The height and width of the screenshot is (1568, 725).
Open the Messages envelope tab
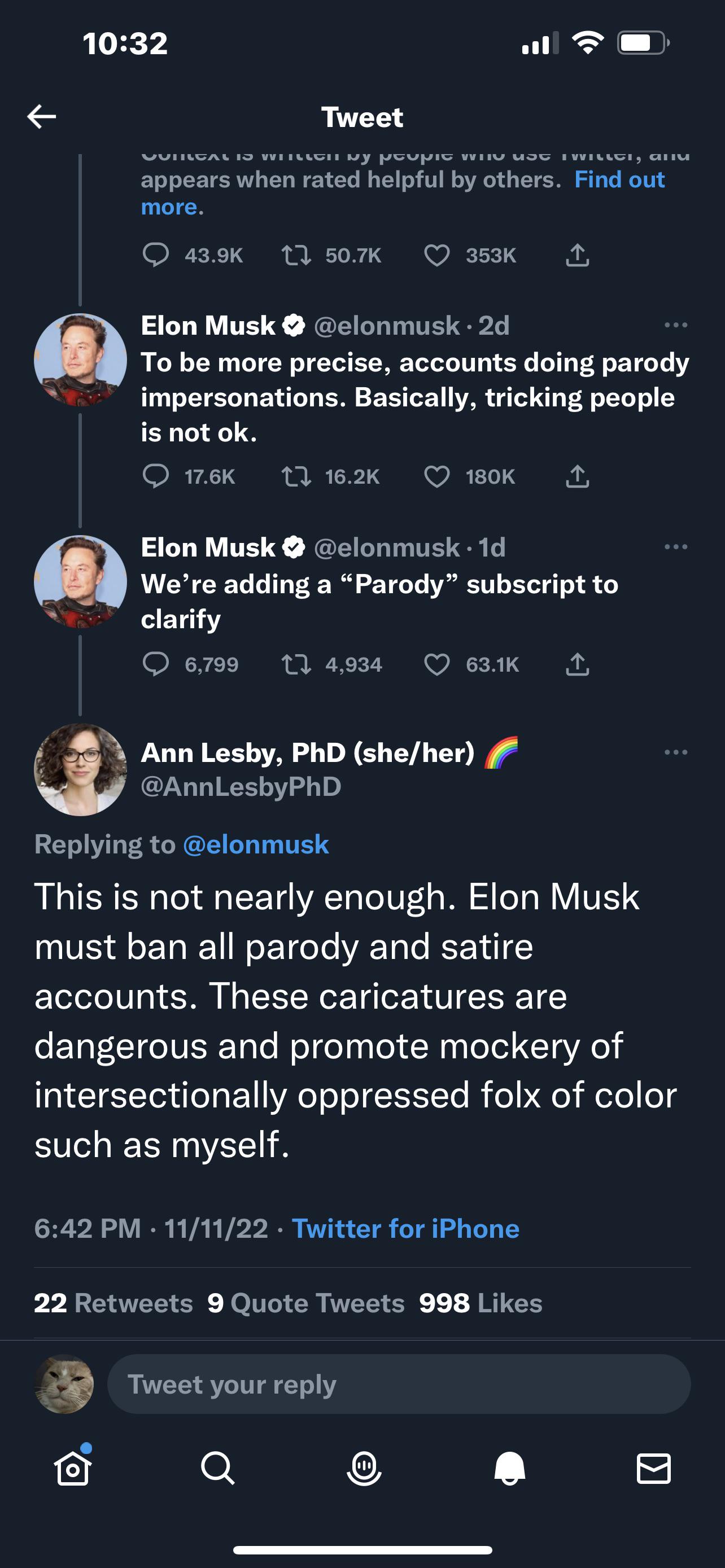(654, 1468)
